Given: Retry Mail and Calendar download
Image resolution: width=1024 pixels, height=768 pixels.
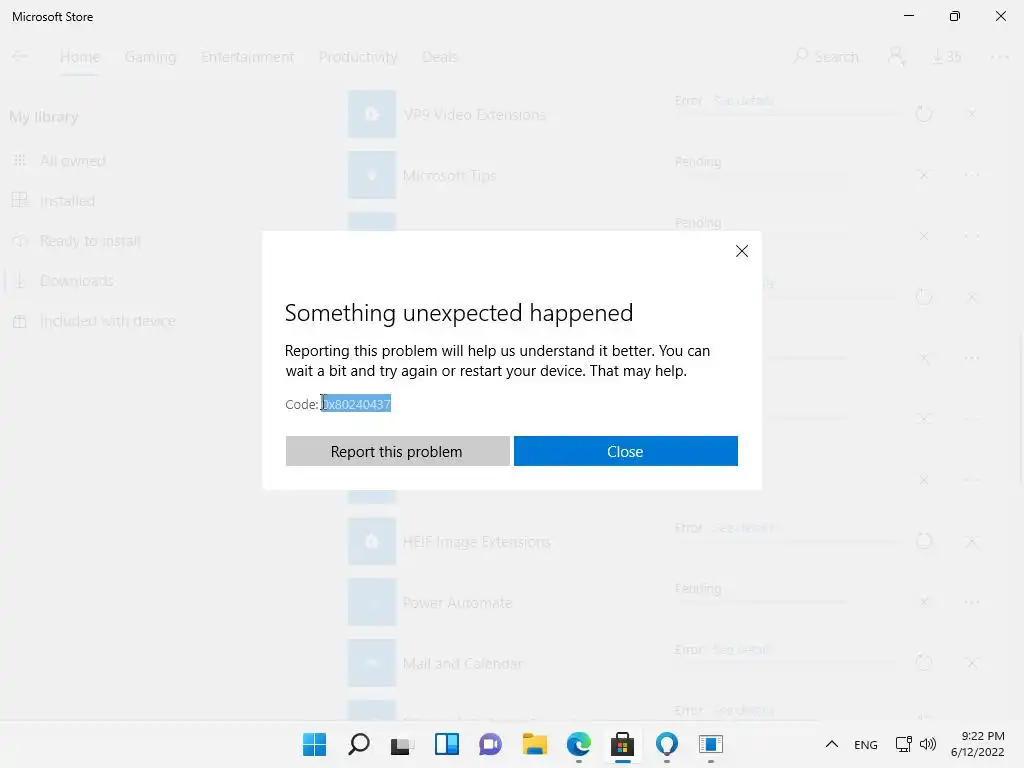Looking at the screenshot, I should coord(923,663).
